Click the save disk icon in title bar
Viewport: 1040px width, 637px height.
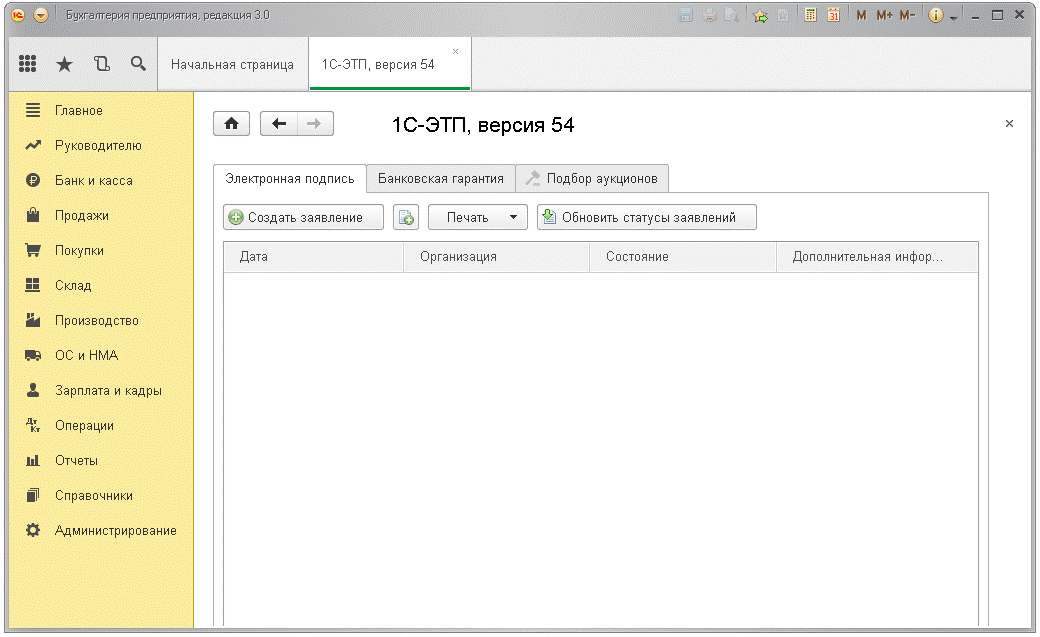coord(686,15)
